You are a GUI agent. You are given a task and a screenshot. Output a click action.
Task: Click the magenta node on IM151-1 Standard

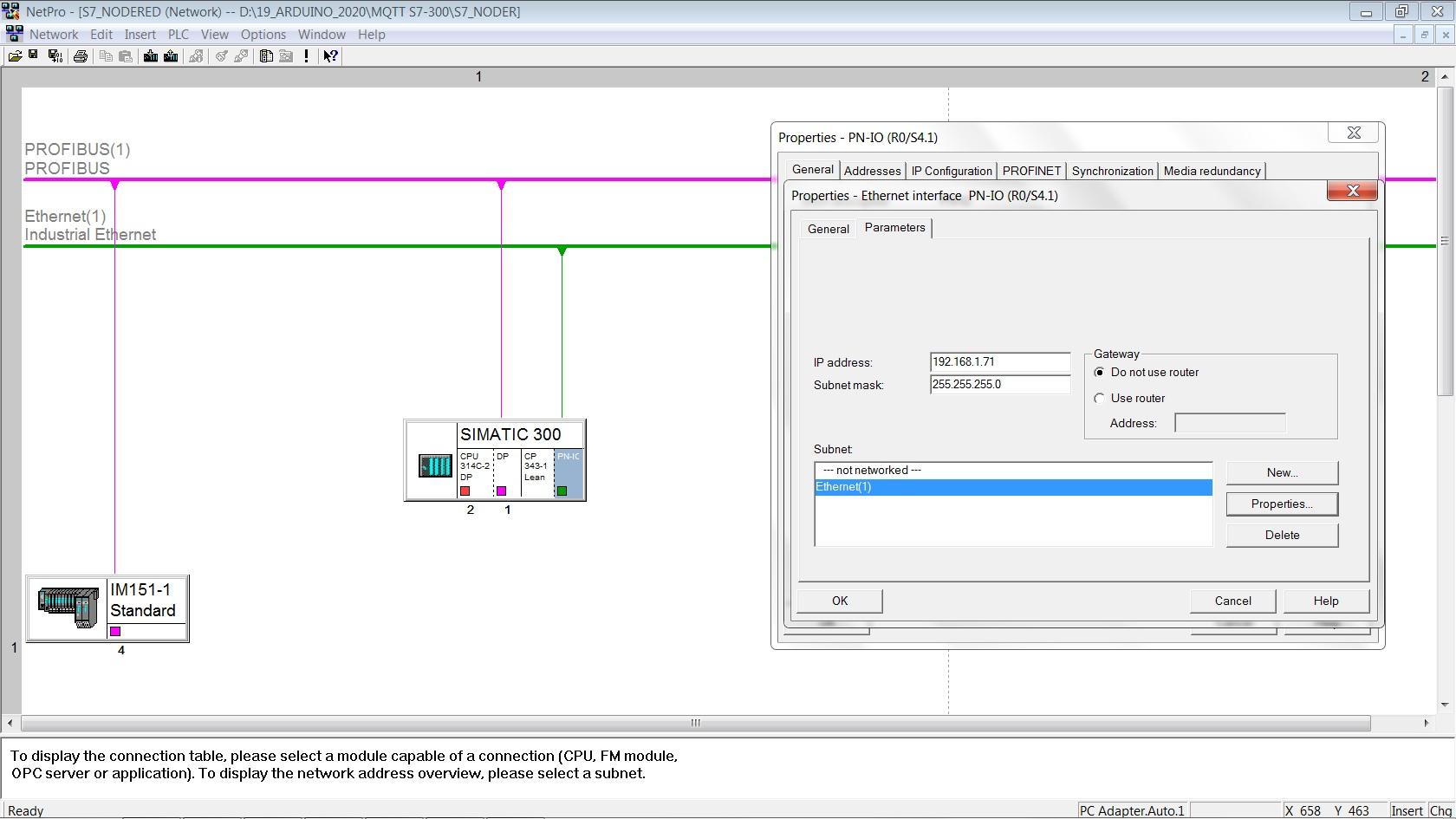(x=115, y=632)
